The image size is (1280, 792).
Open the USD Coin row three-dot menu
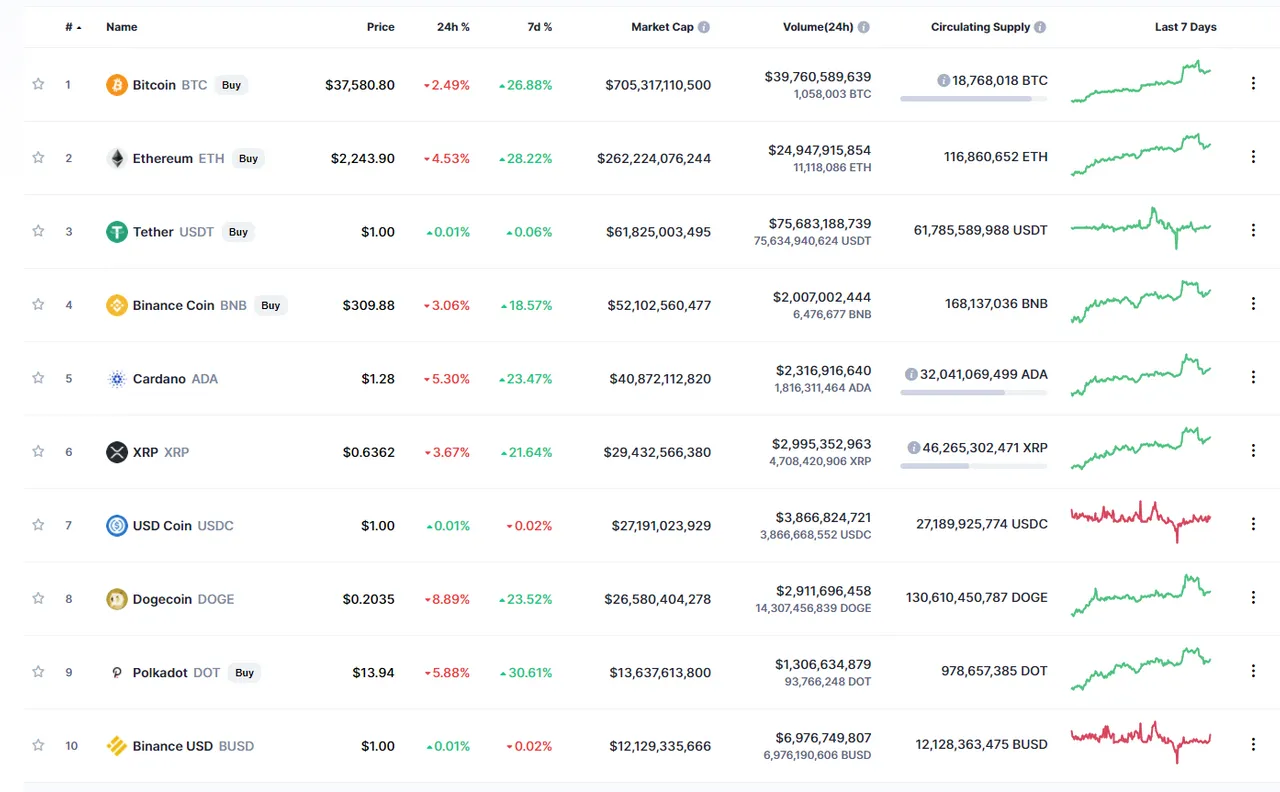[x=1253, y=524]
